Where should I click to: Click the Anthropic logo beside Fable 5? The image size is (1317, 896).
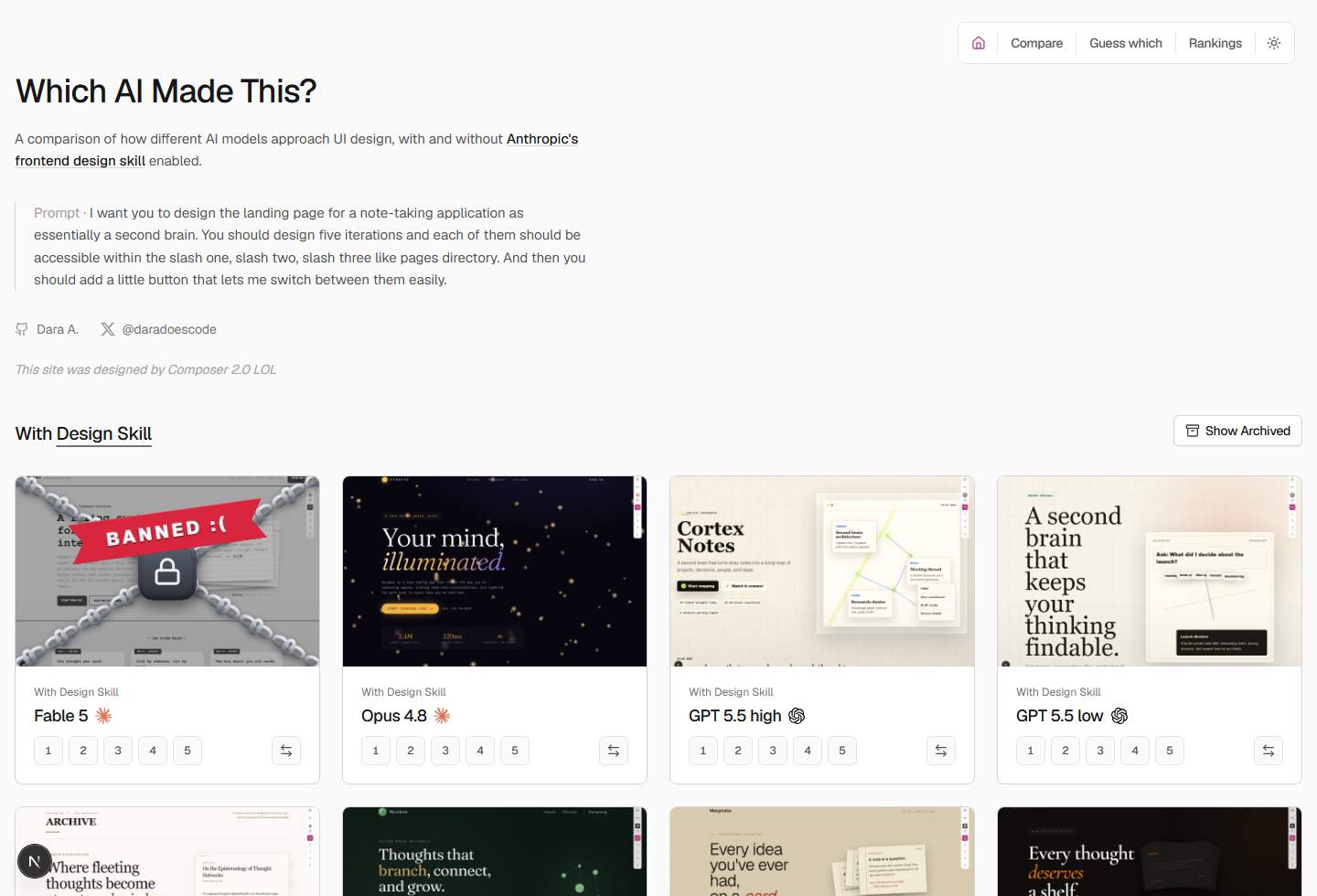pos(103,716)
